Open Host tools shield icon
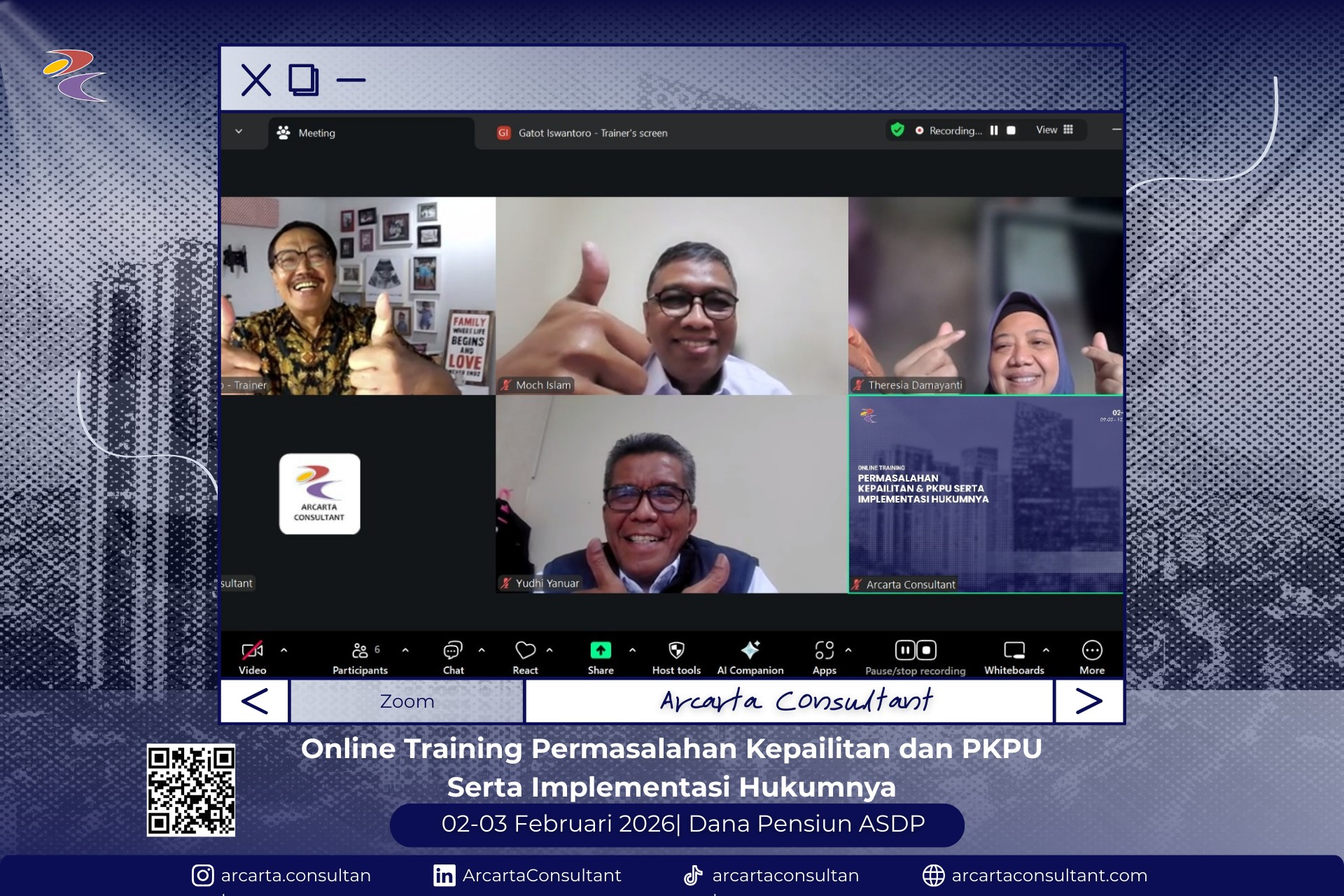This screenshot has height=896, width=1344. coord(676,650)
